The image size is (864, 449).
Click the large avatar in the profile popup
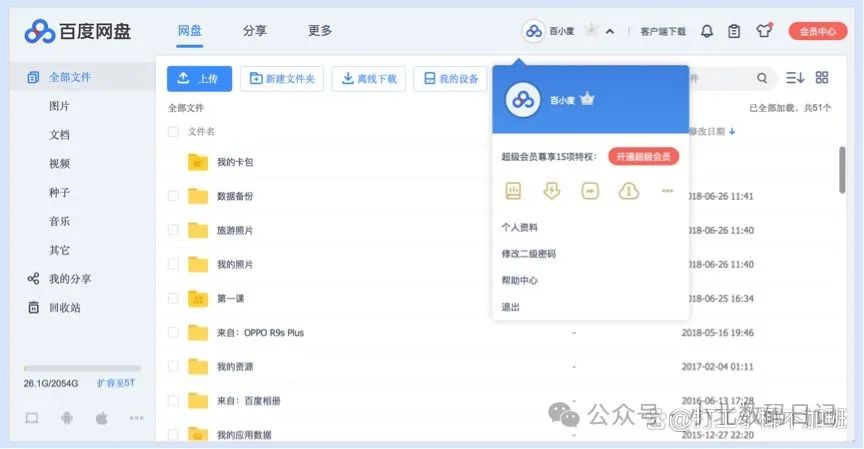pos(523,100)
